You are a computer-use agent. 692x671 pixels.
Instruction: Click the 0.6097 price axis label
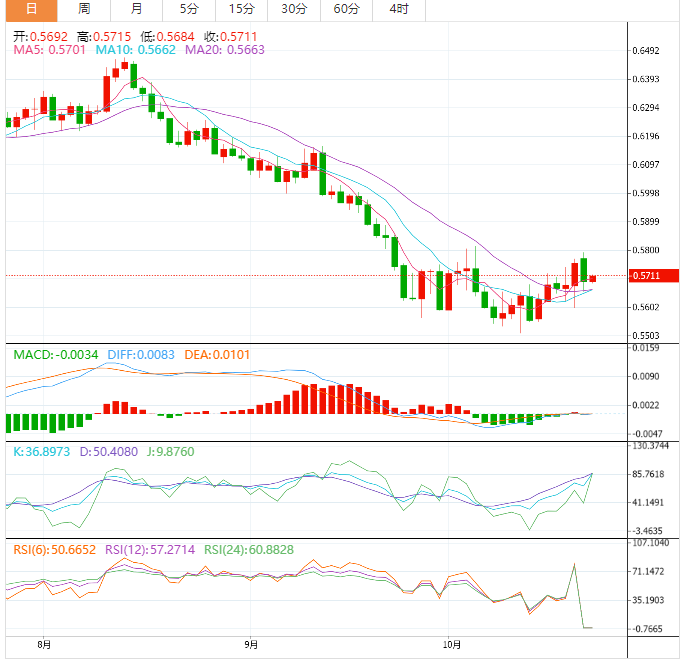(x=646, y=165)
